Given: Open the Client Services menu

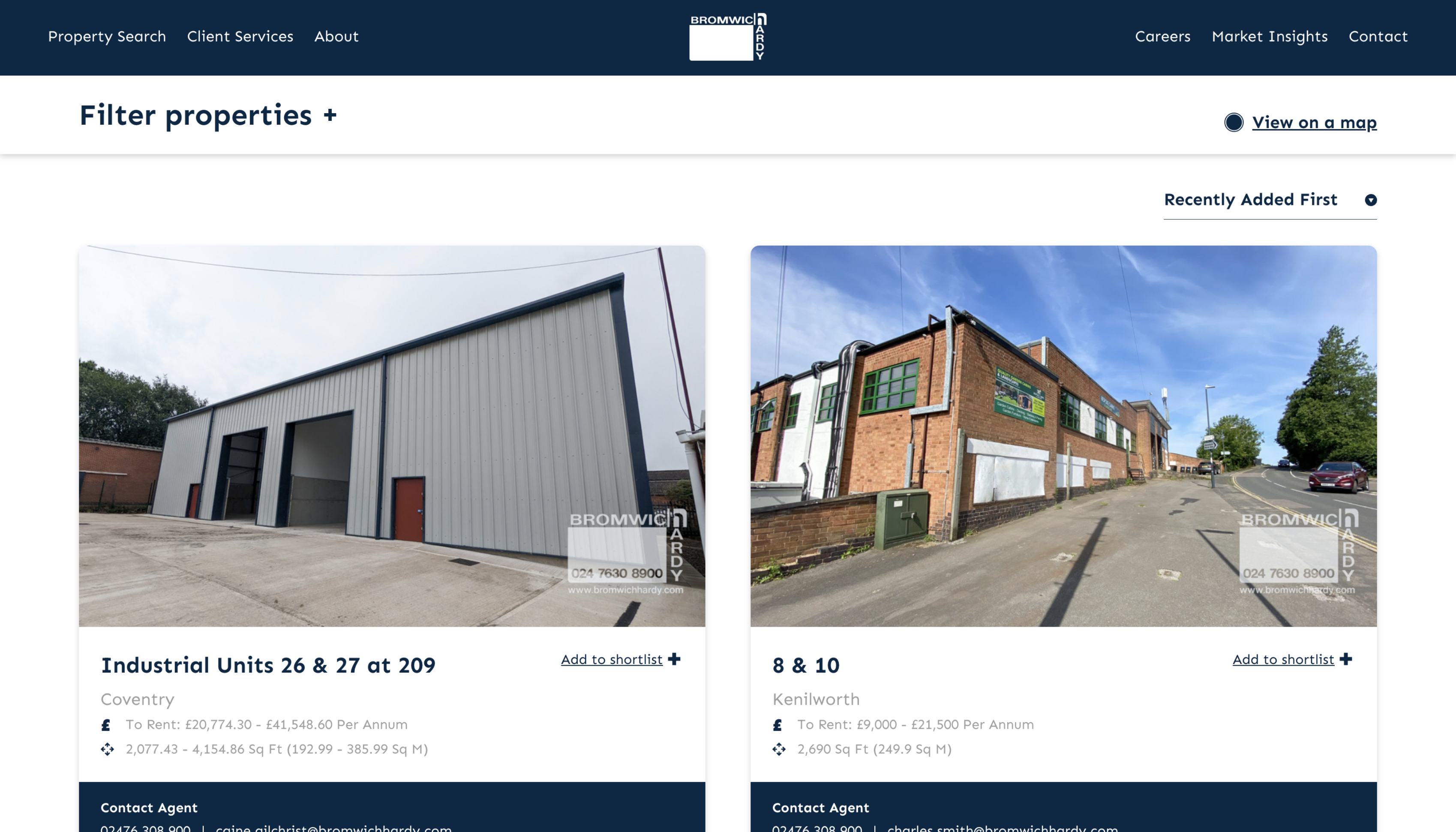Looking at the screenshot, I should click(x=240, y=36).
